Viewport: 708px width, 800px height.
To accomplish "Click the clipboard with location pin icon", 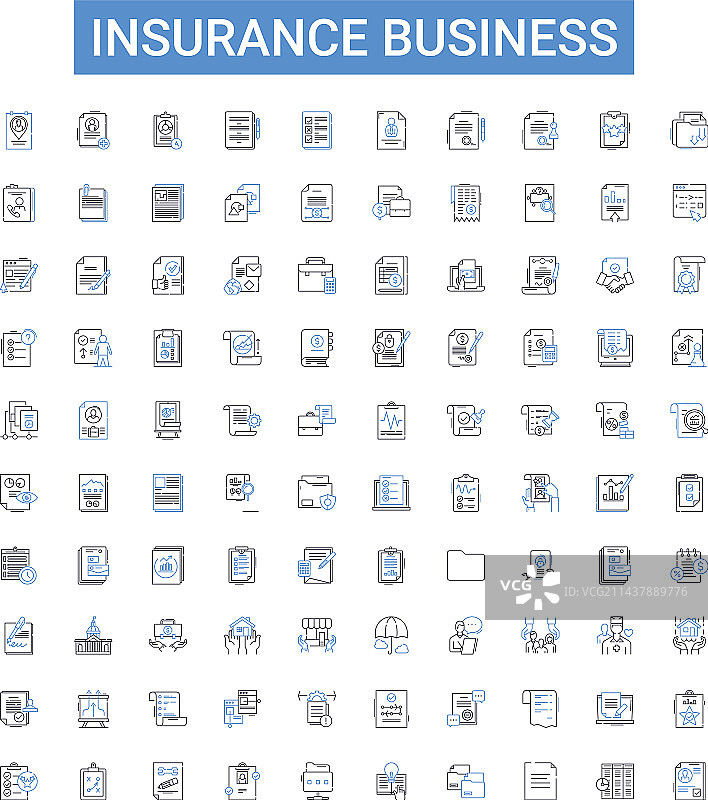I will pos(18,131).
